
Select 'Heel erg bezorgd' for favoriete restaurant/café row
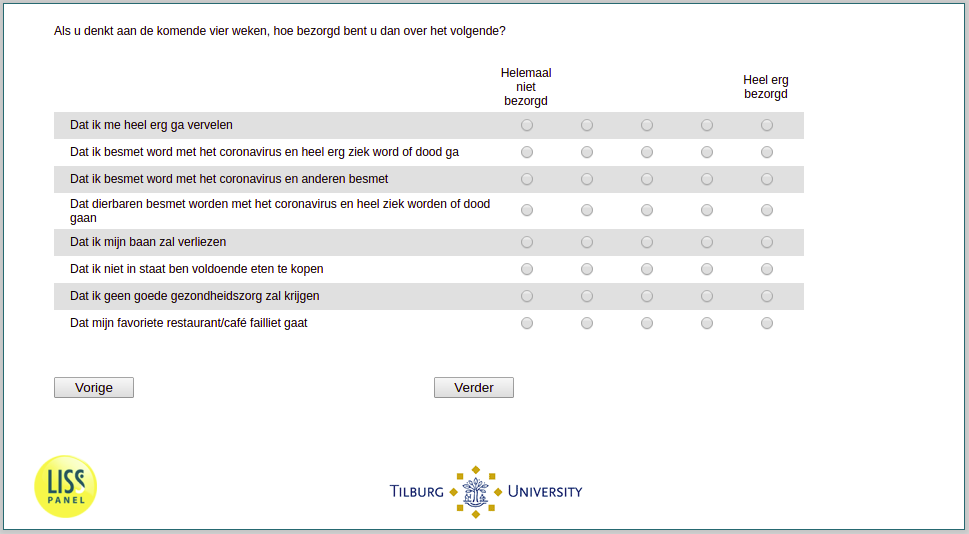[767, 323]
